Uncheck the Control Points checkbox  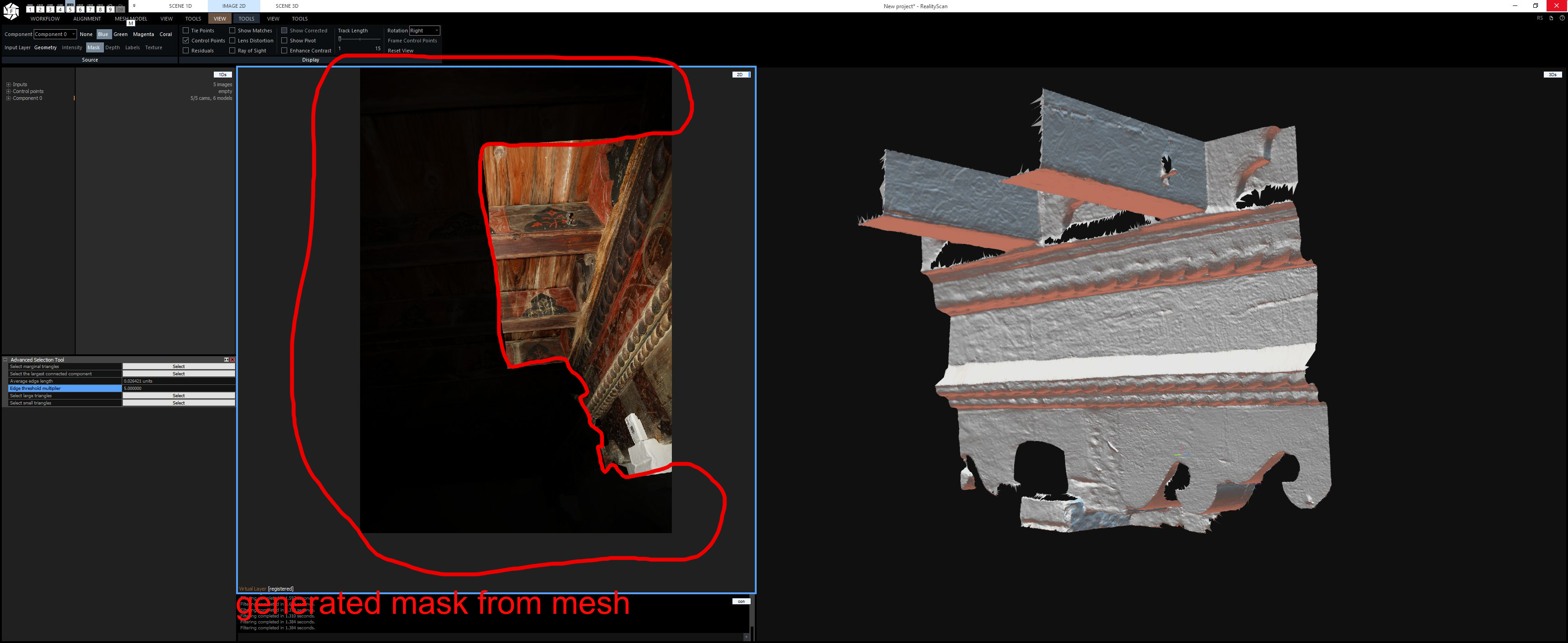tap(186, 41)
